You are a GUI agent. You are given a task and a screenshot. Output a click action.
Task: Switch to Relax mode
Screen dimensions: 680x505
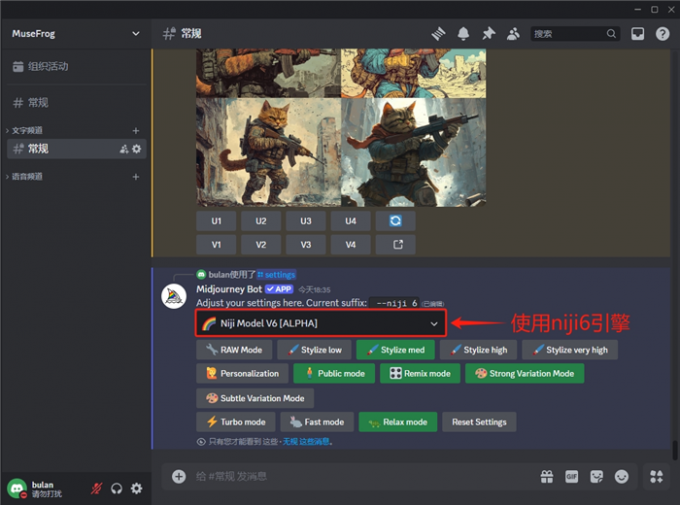[398, 422]
